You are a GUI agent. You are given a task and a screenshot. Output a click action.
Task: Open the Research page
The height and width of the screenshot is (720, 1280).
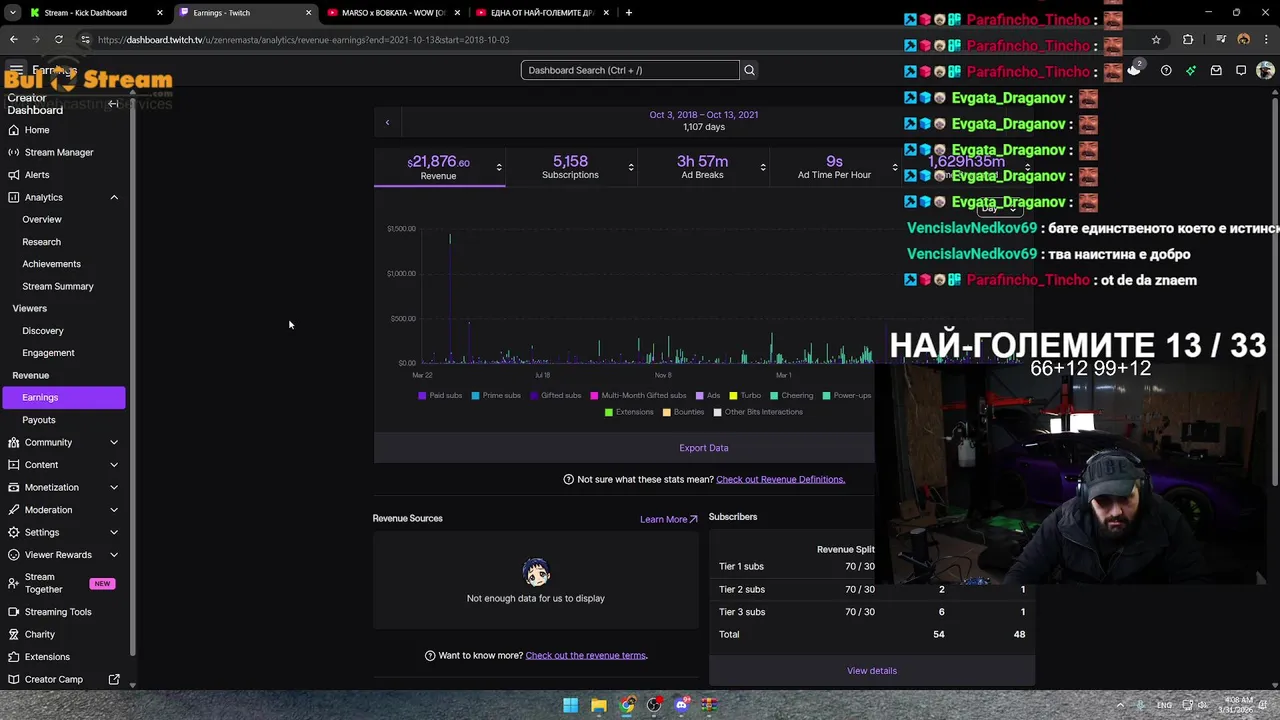pyautogui.click(x=41, y=242)
